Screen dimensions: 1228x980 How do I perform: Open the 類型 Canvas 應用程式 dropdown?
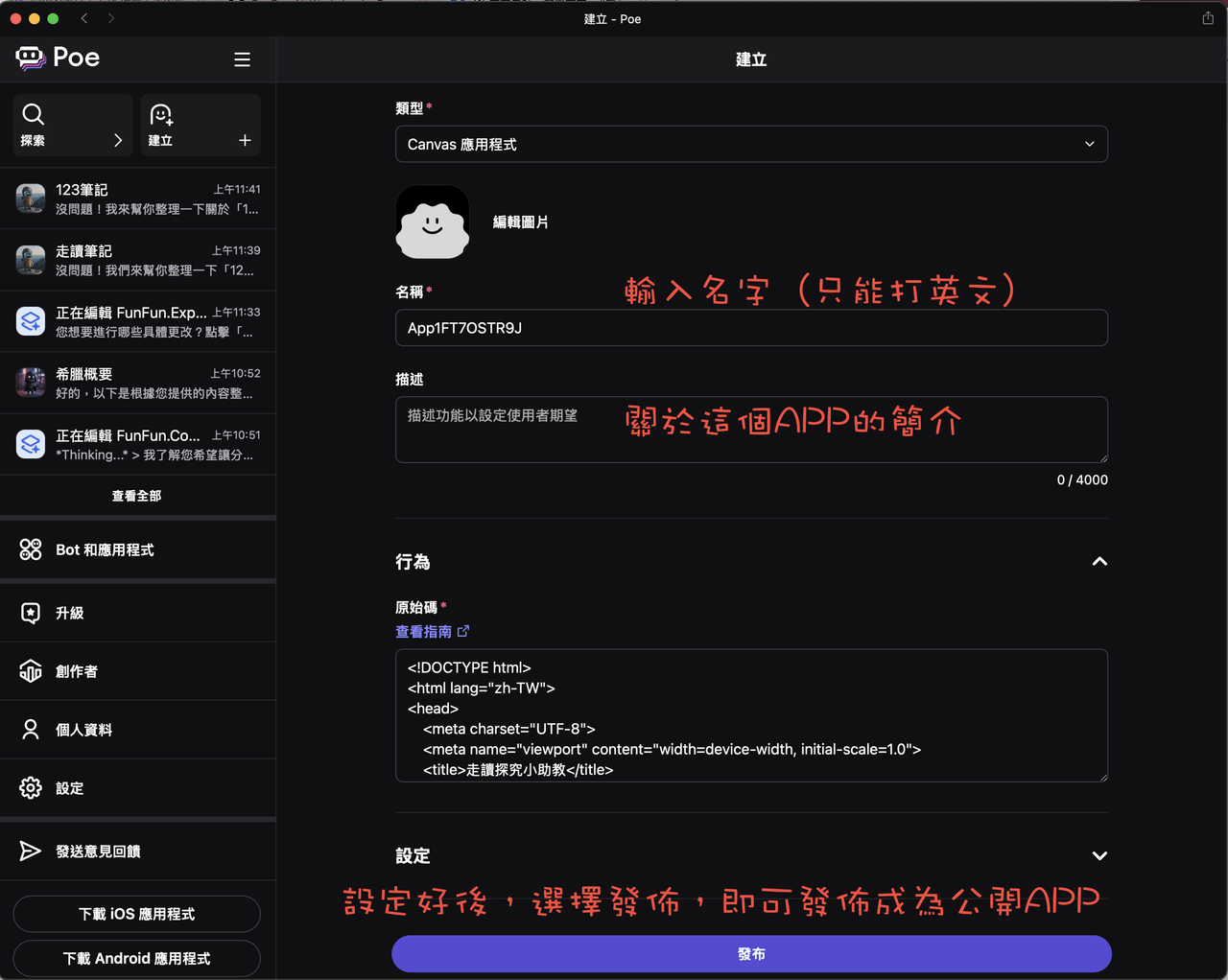pyautogui.click(x=751, y=144)
